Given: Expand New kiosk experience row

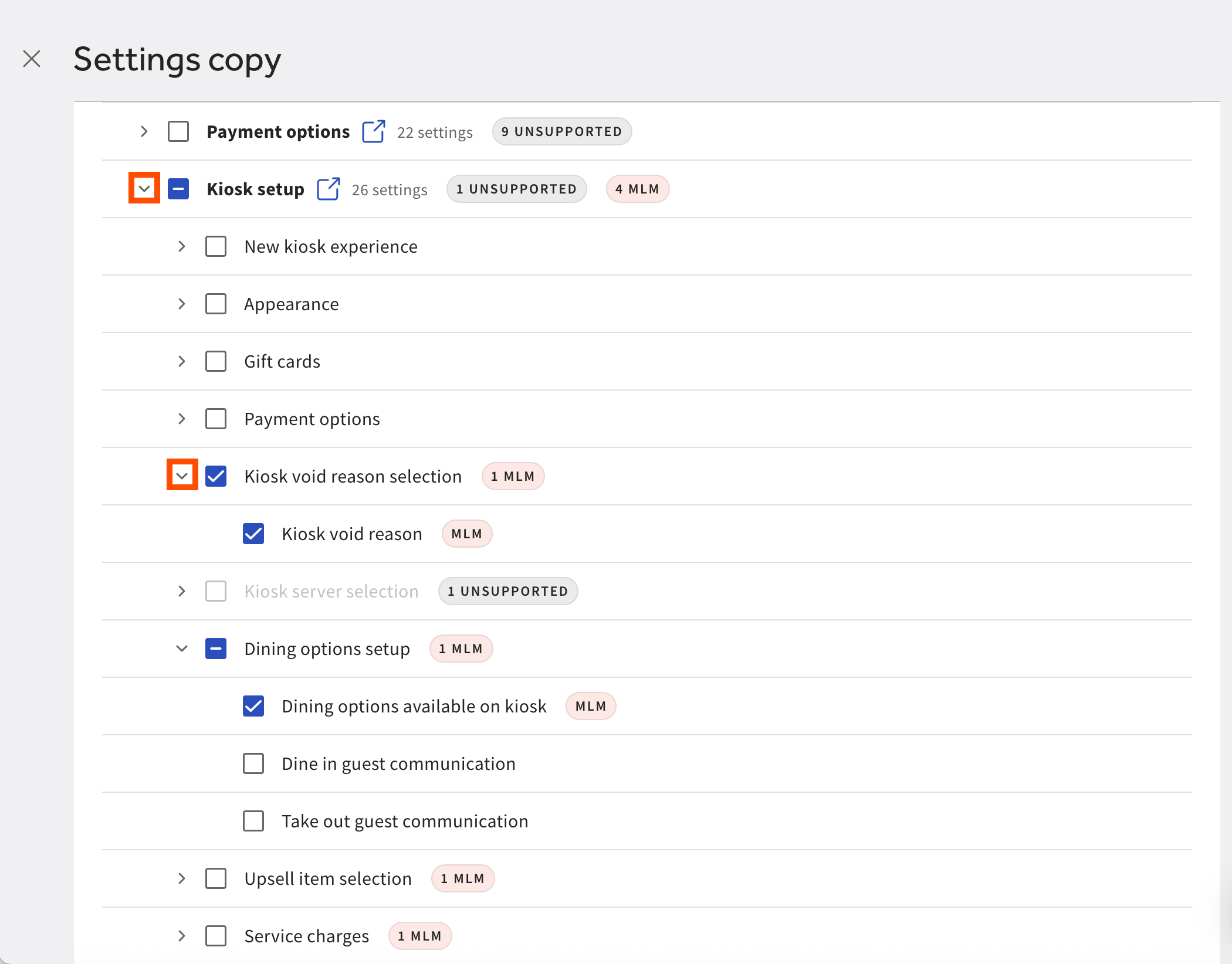Looking at the screenshot, I should pos(182,246).
